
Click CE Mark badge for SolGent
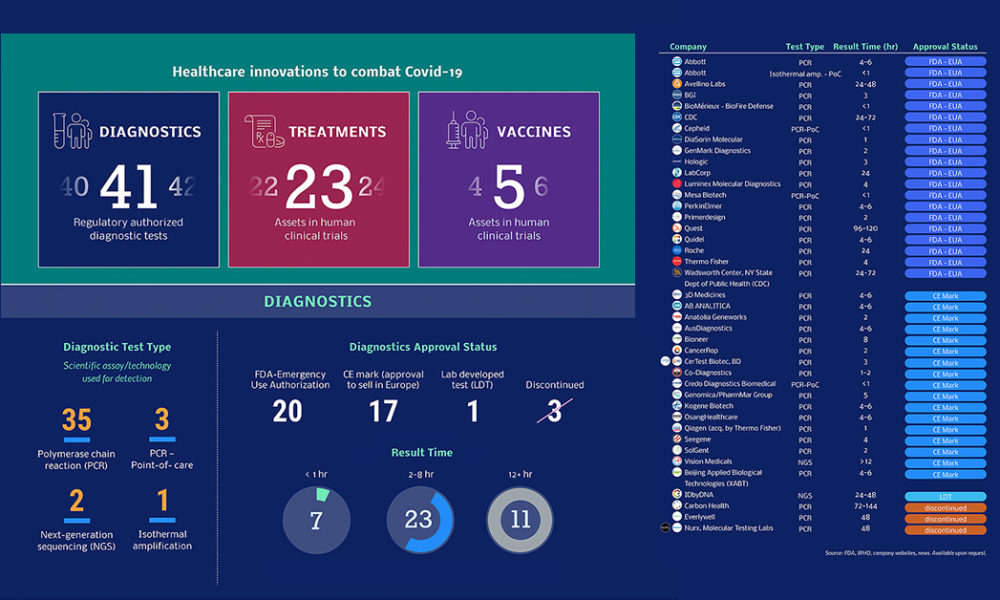click(945, 452)
